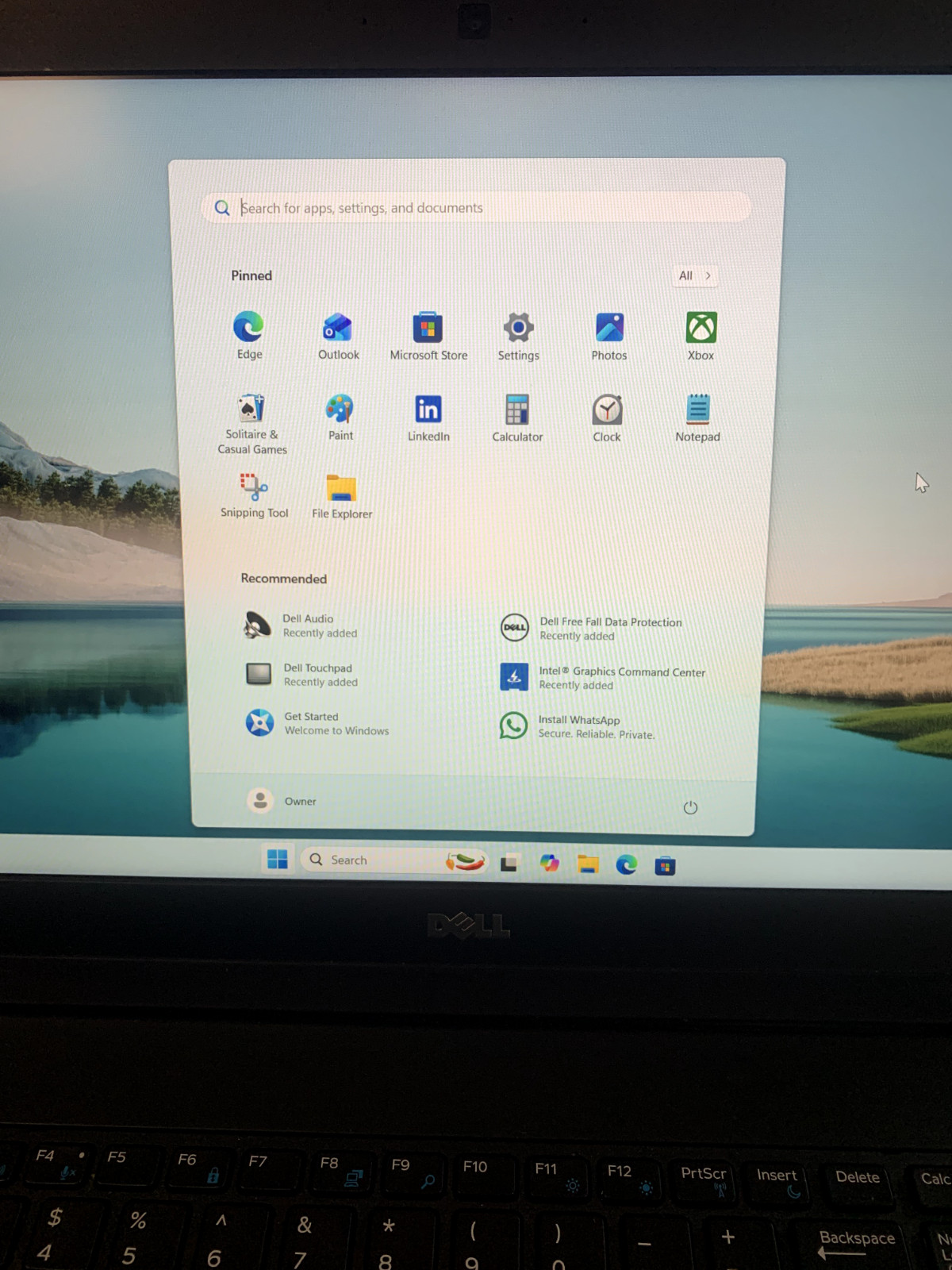952x1270 pixels.
Task: Open the Settings gear app
Action: pyautogui.click(x=518, y=337)
